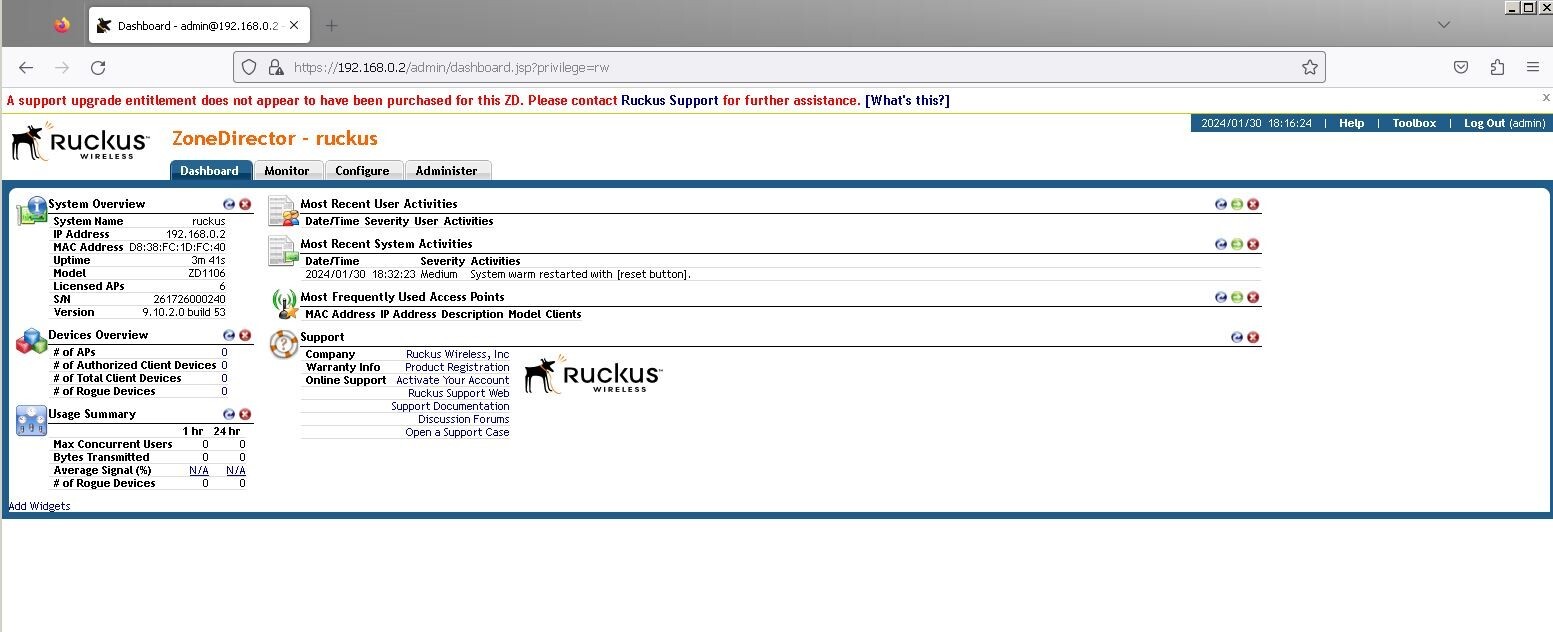Viewport: 1553px width, 632px height.
Task: Close the Dashboard browser tab
Action: tap(294, 25)
